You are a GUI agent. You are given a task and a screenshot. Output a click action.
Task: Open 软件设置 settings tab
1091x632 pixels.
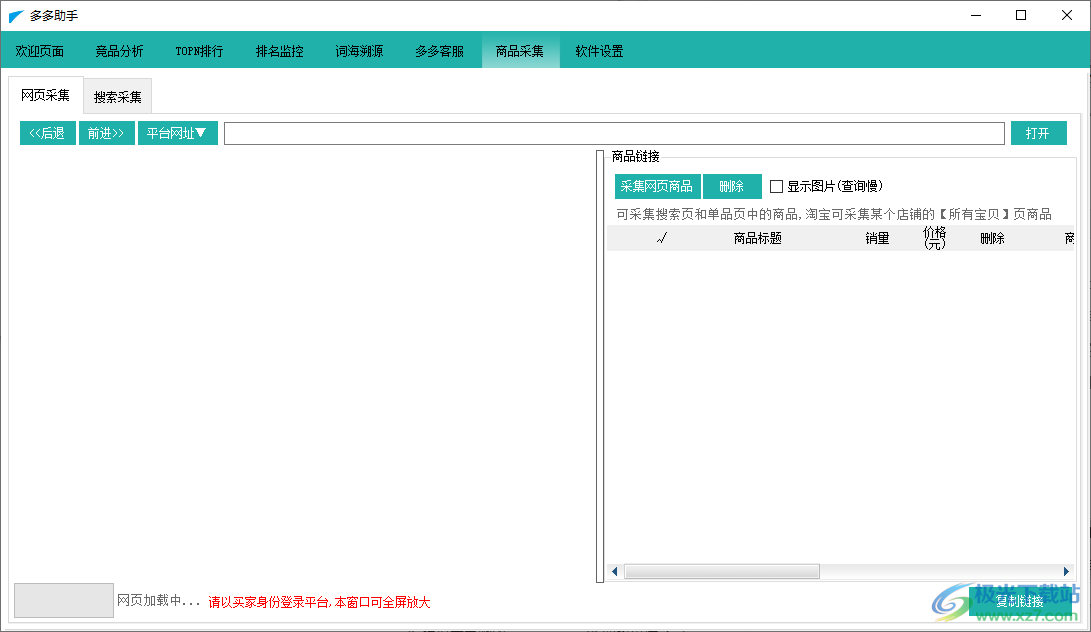click(599, 51)
